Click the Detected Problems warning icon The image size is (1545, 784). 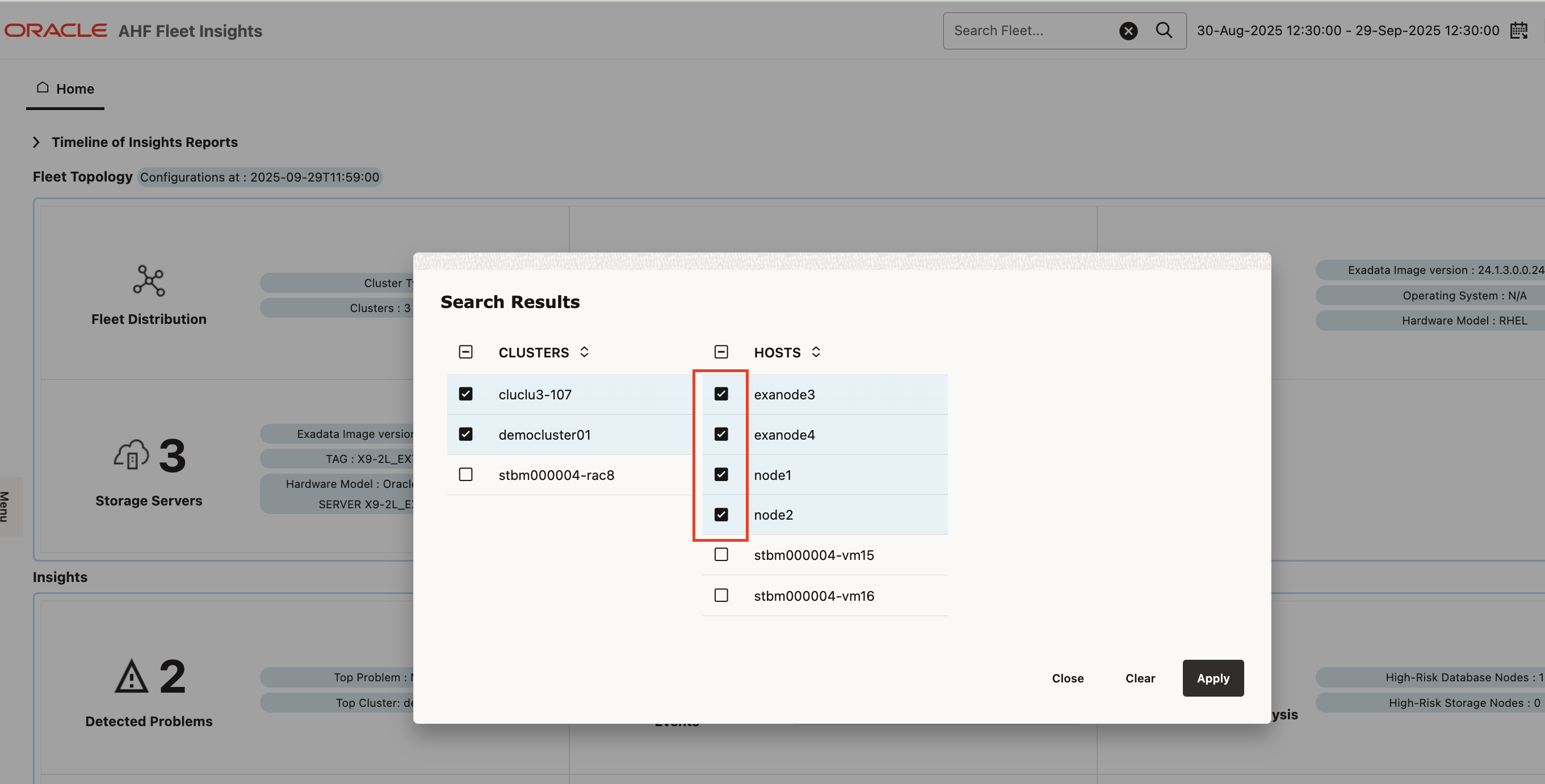[130, 676]
